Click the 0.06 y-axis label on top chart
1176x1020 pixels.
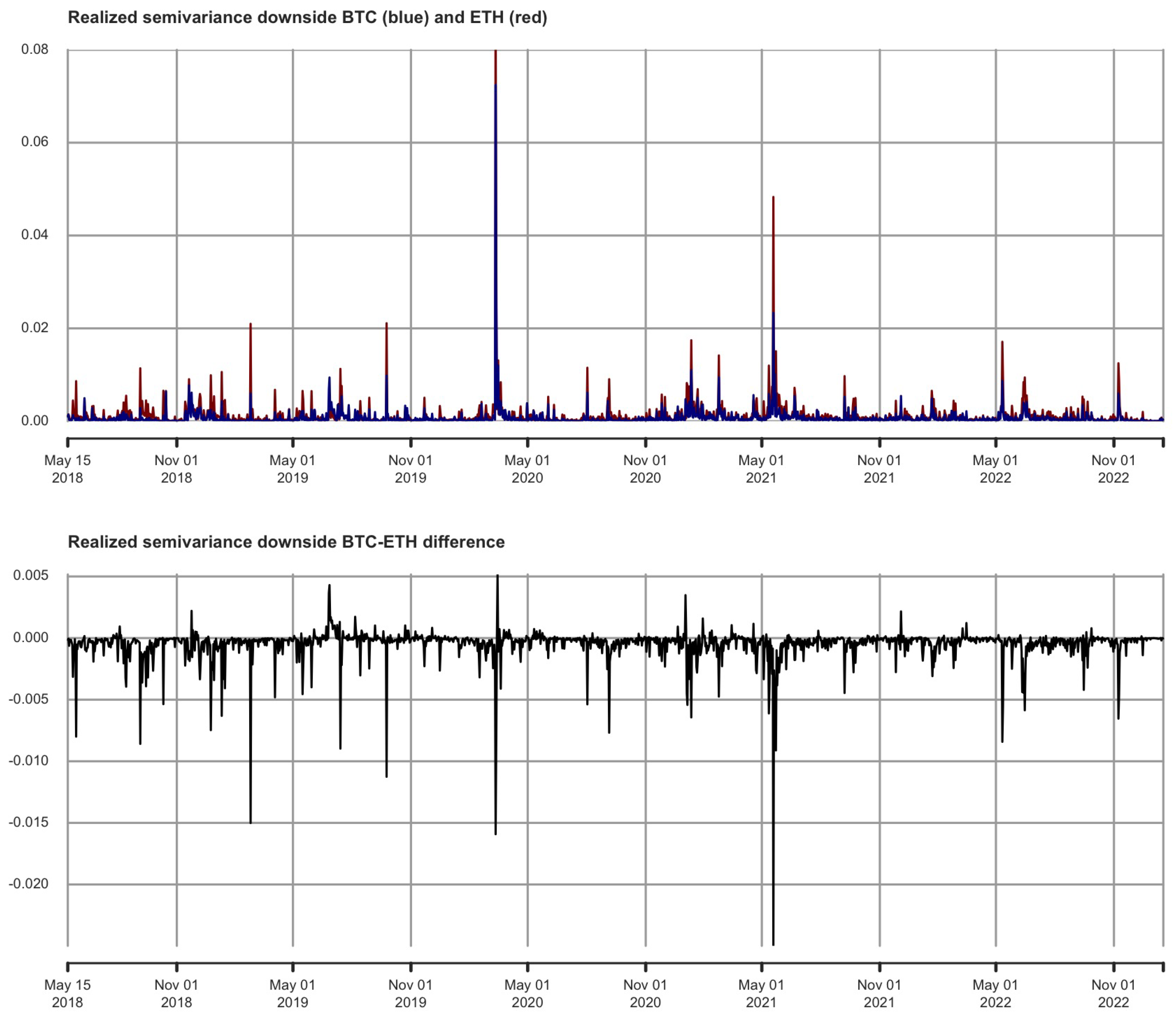[x=35, y=142]
